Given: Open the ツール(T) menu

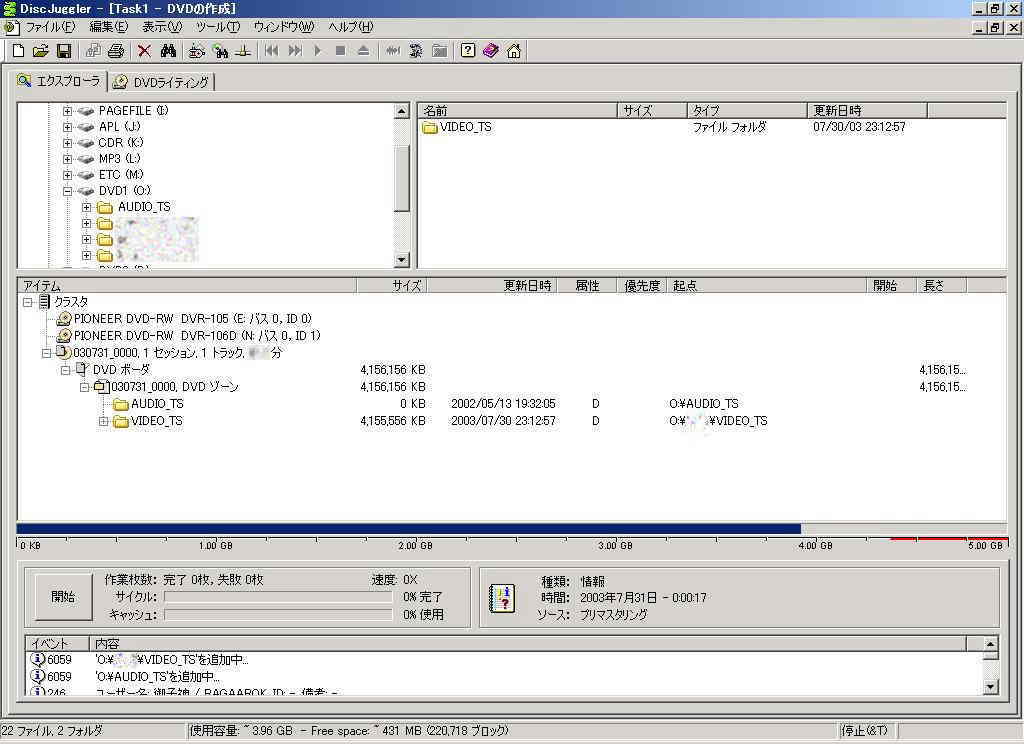Looking at the screenshot, I should [217, 27].
